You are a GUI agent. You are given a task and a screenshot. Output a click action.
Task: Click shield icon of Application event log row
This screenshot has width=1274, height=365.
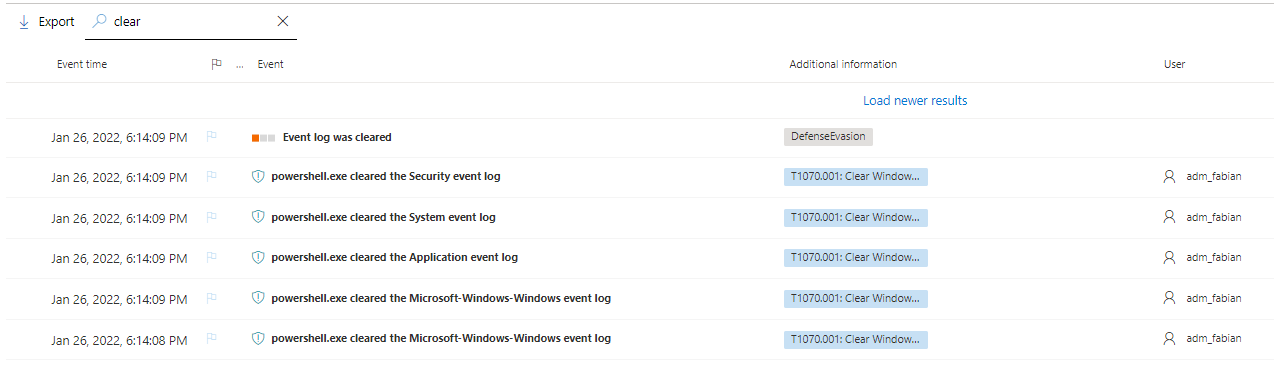point(258,257)
